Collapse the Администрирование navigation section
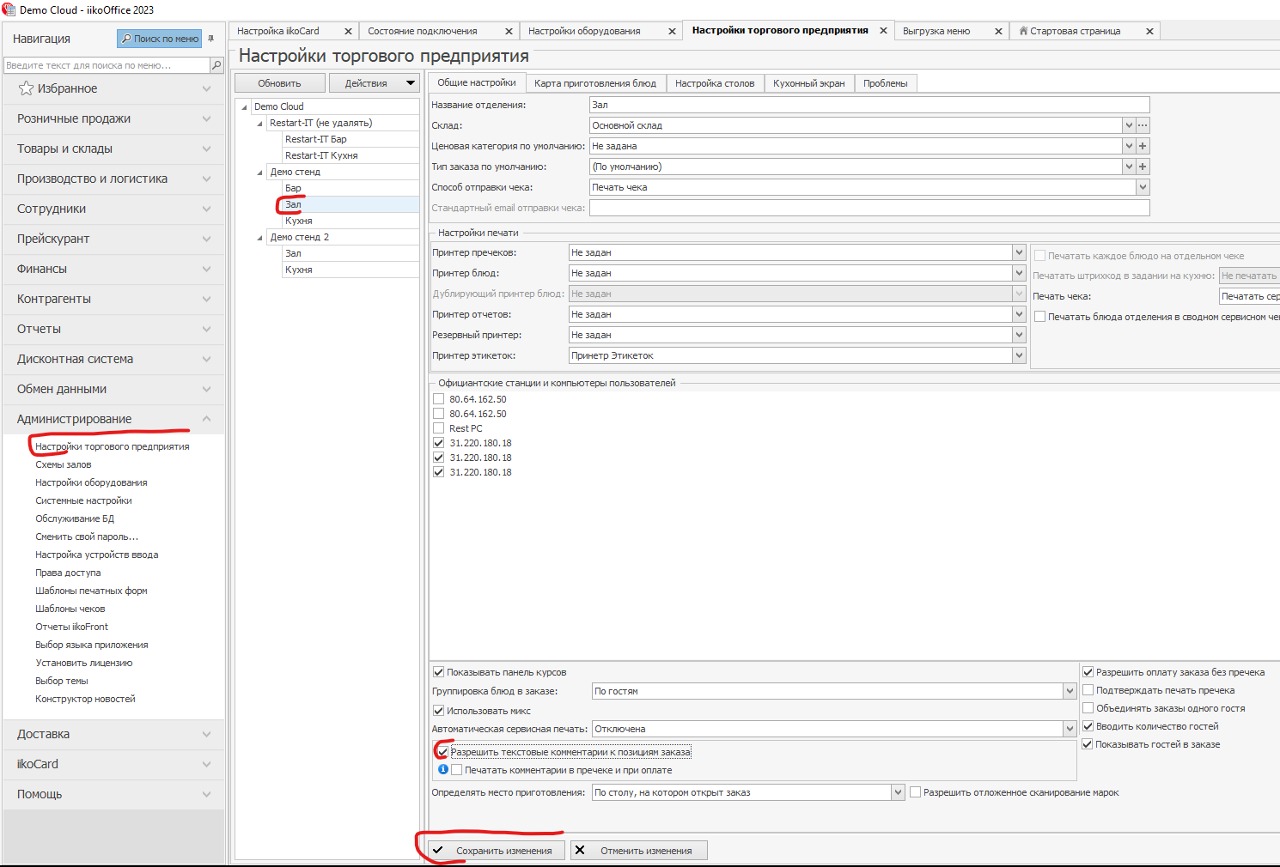Screen dimensions: 1280x867 point(206,419)
